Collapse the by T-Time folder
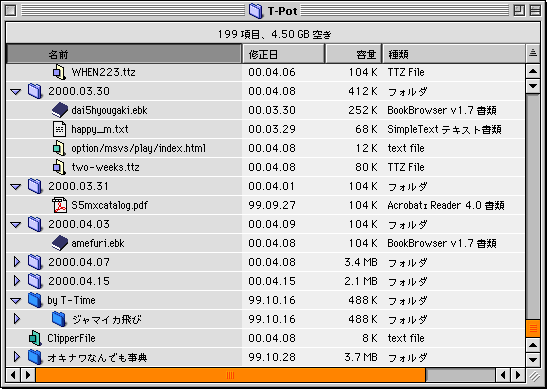 click(x=16, y=301)
